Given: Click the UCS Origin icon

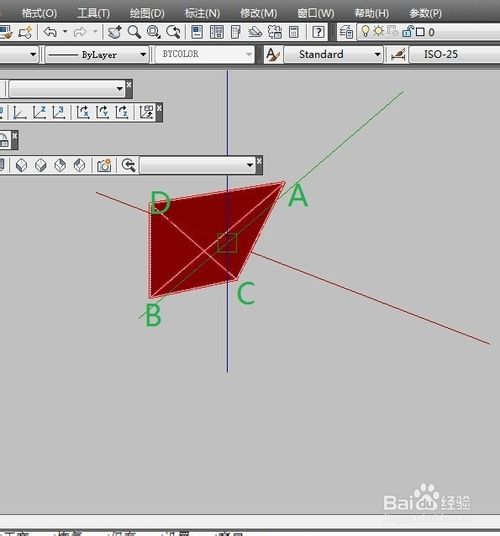Looking at the screenshot, I should 19,112.
